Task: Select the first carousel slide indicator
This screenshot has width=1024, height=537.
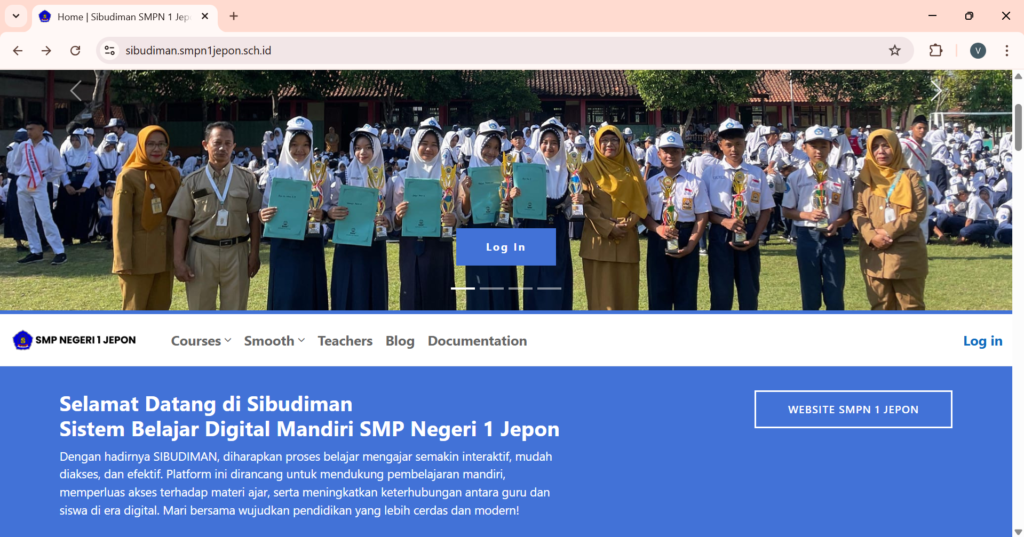Action: tap(463, 288)
